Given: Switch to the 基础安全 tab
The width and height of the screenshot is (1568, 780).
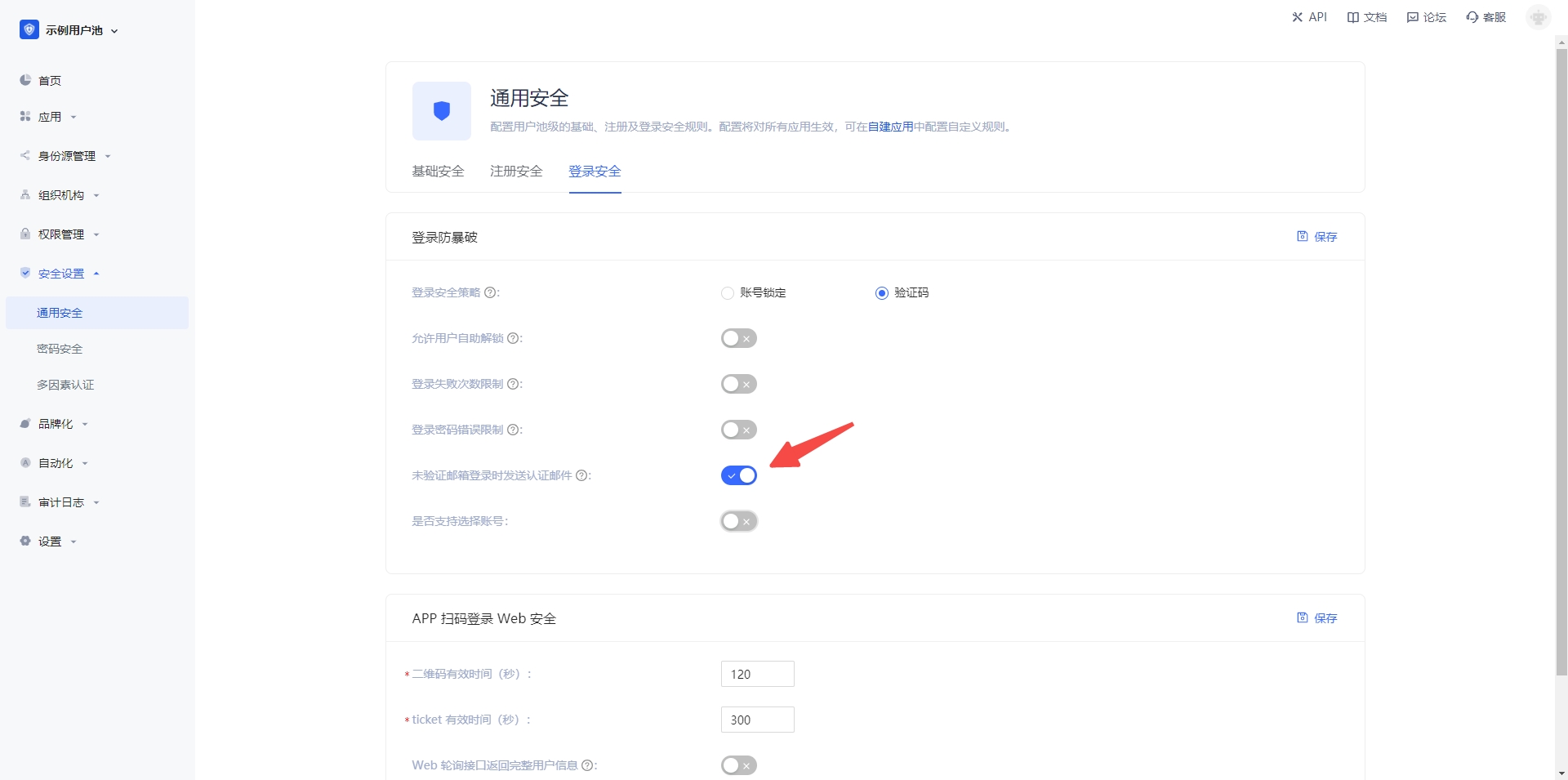Looking at the screenshot, I should coord(438,172).
